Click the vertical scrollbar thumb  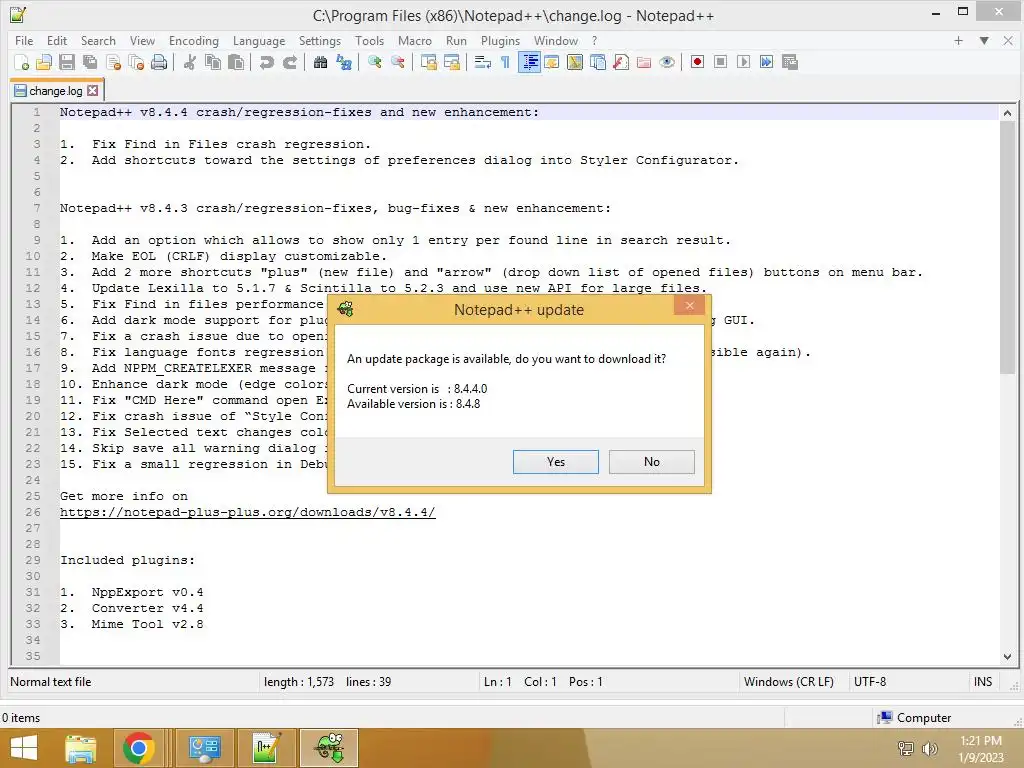[1007, 247]
